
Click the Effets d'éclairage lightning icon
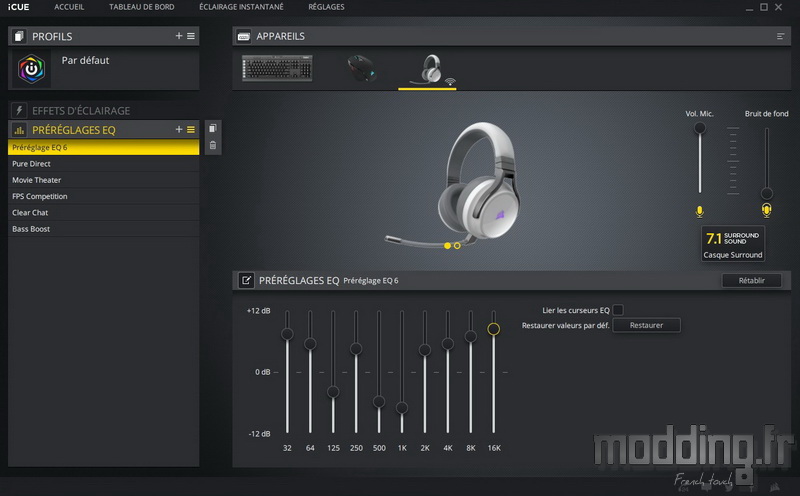click(x=19, y=110)
